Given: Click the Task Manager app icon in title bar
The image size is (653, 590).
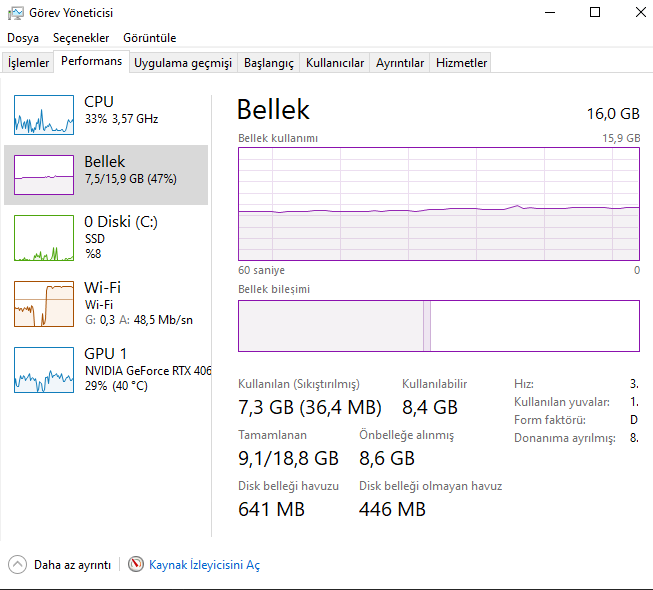Looking at the screenshot, I should [16, 13].
